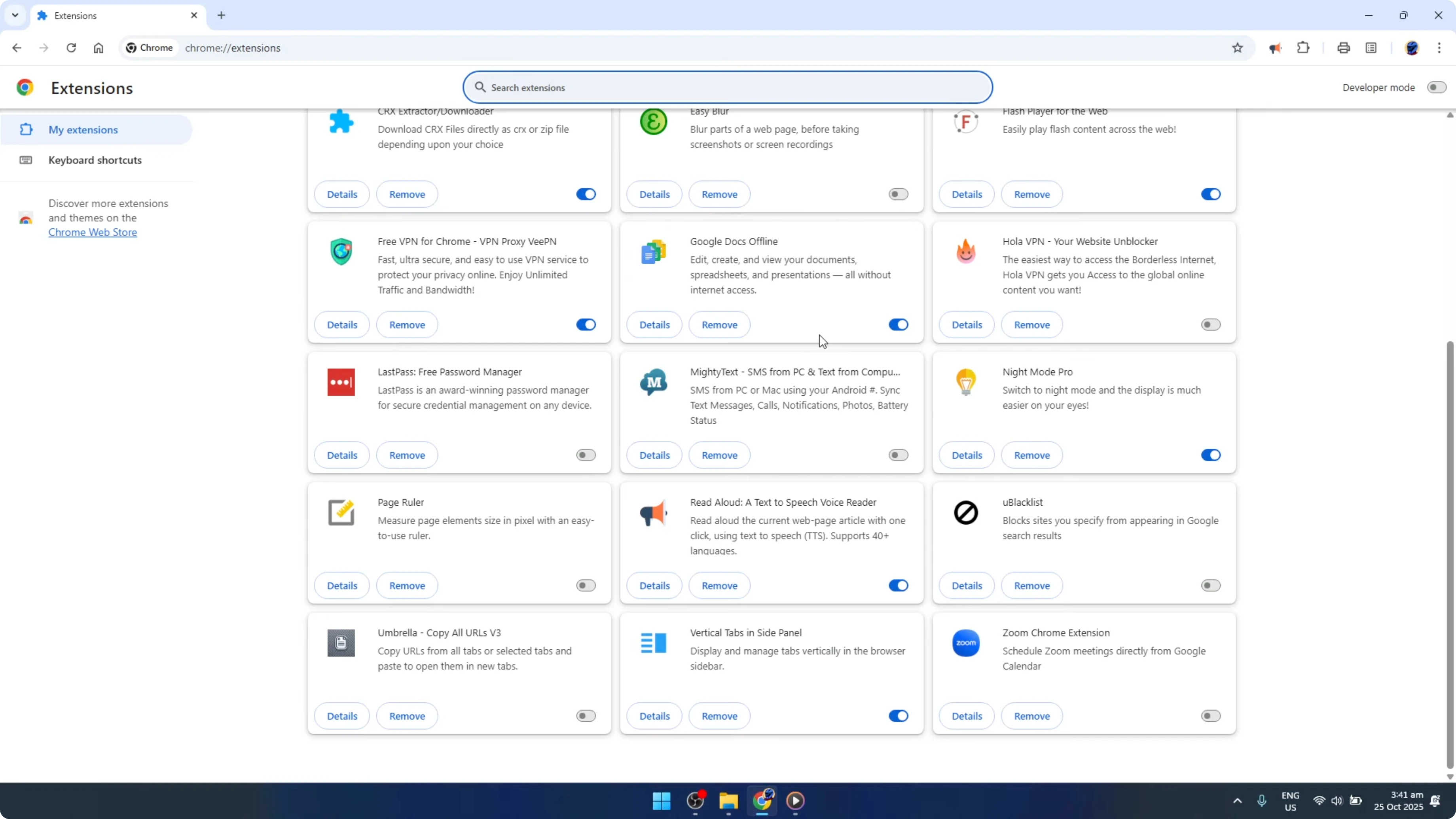Click the page reload icon in toolbar
This screenshot has height=819, width=1456.
point(71,48)
